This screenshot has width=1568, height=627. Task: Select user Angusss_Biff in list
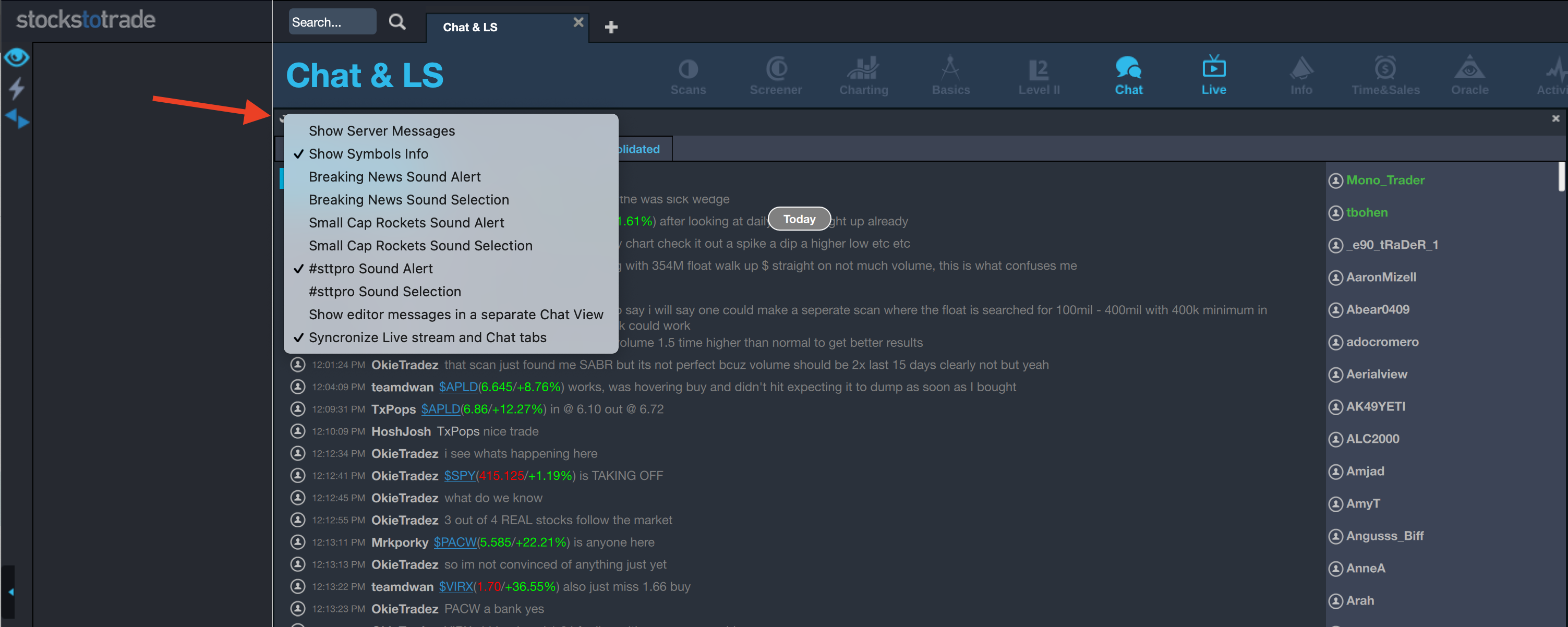[x=1384, y=535]
